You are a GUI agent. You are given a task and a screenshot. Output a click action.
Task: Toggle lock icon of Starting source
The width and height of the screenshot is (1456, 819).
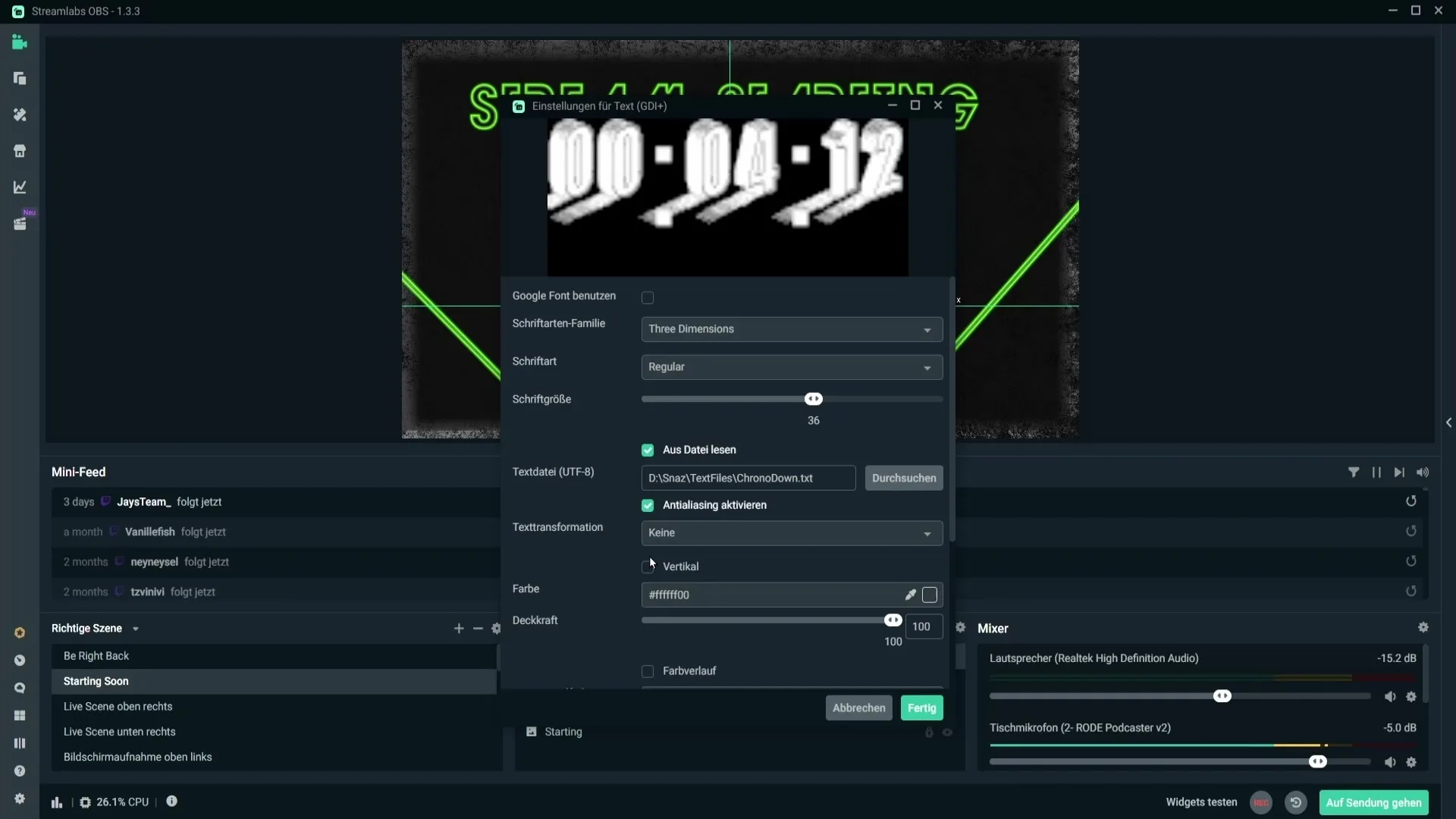click(929, 733)
